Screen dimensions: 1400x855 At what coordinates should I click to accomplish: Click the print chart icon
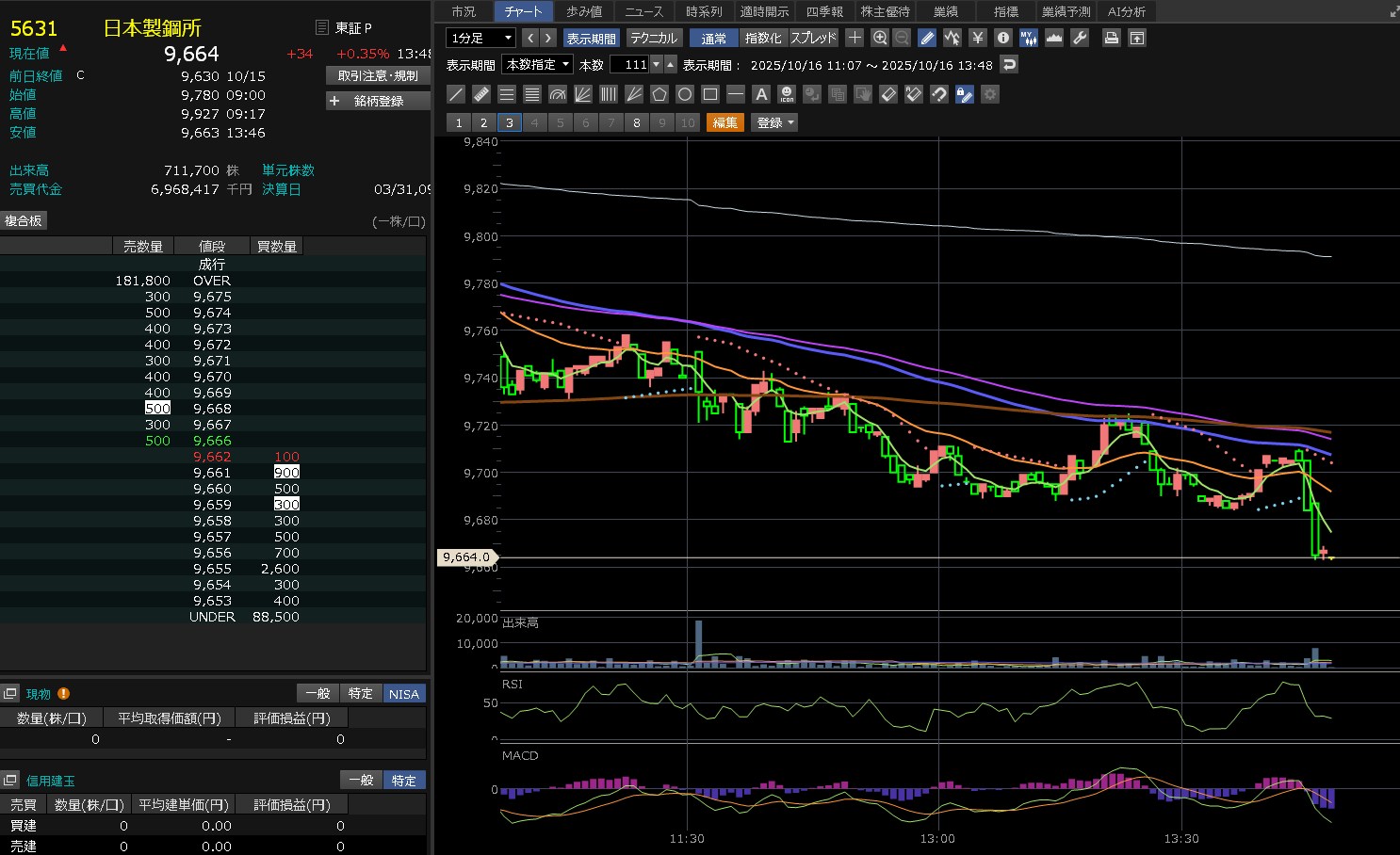1112,38
